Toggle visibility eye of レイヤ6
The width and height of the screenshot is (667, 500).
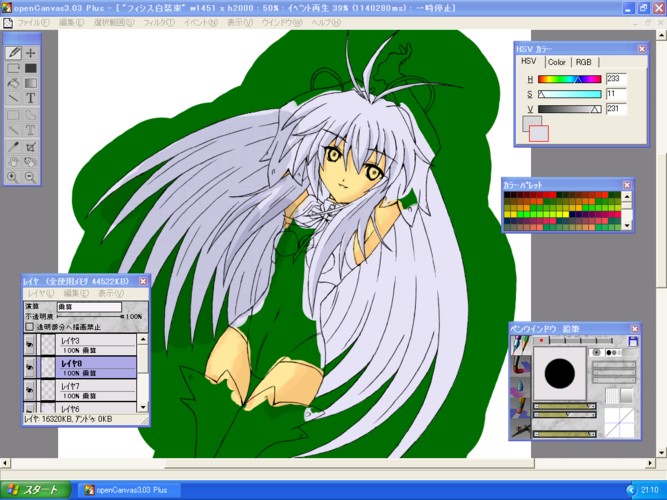pyautogui.click(x=29, y=408)
